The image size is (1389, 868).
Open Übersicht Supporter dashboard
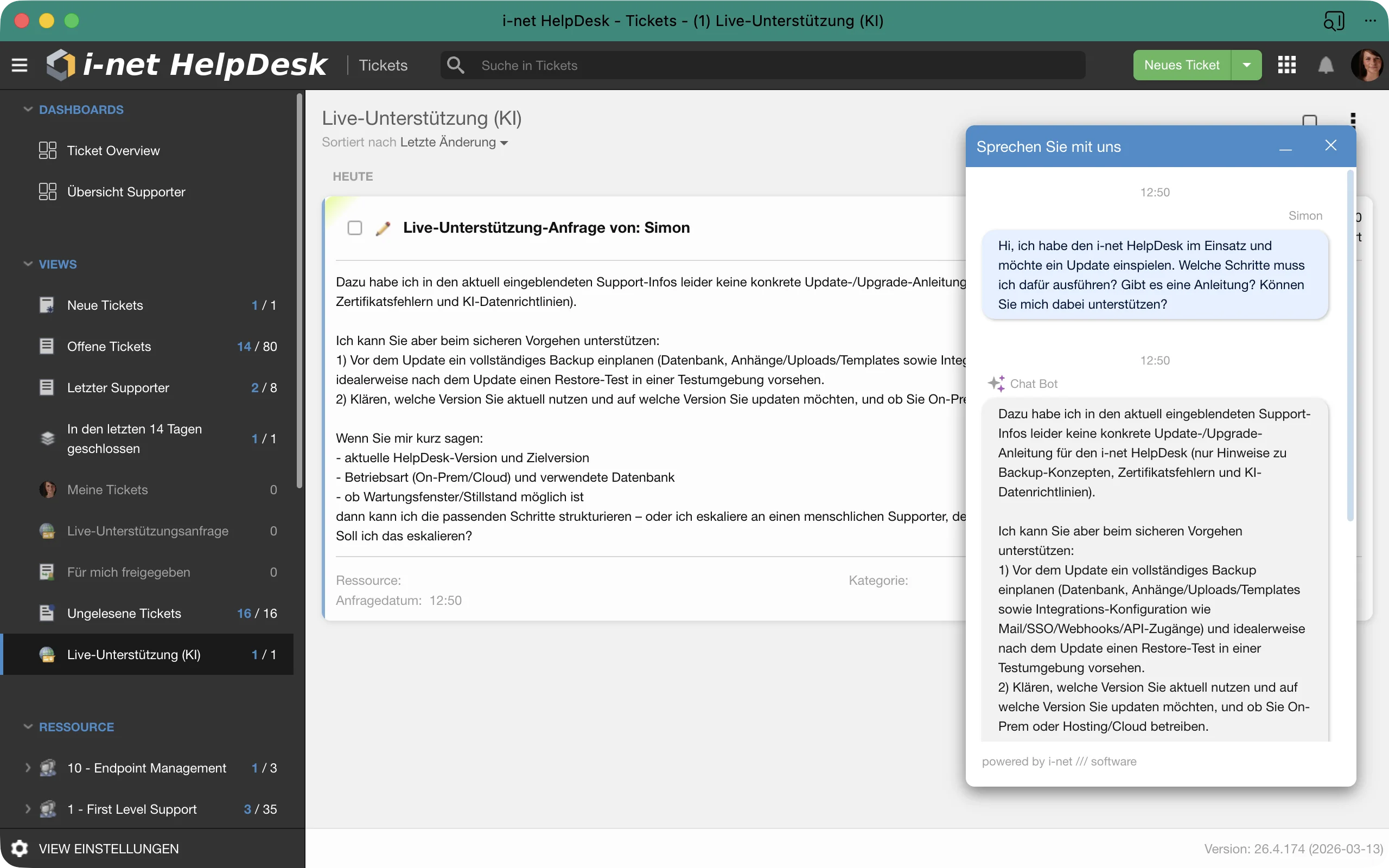(x=126, y=192)
